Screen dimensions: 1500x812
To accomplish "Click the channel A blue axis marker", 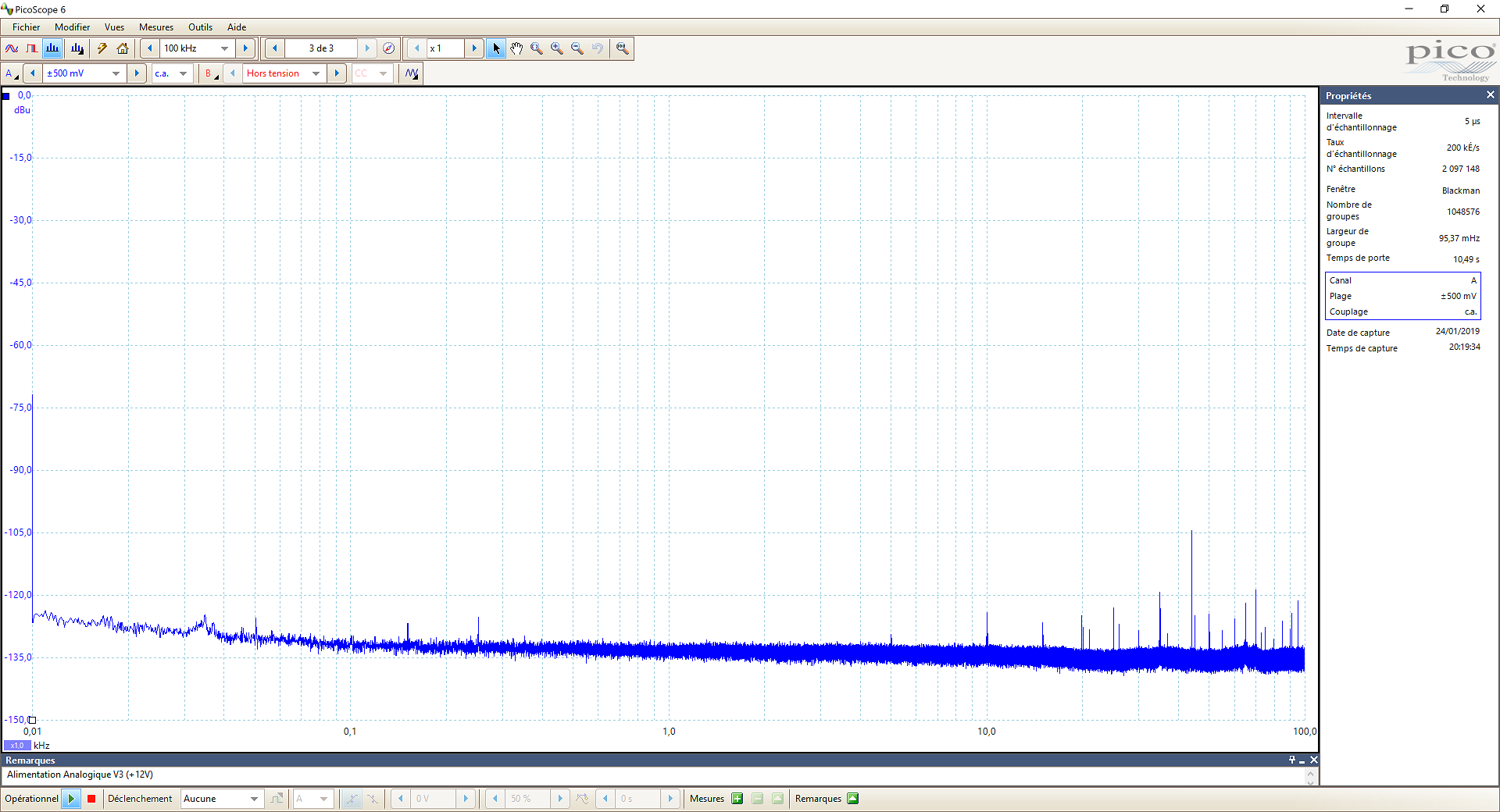I will [6, 96].
